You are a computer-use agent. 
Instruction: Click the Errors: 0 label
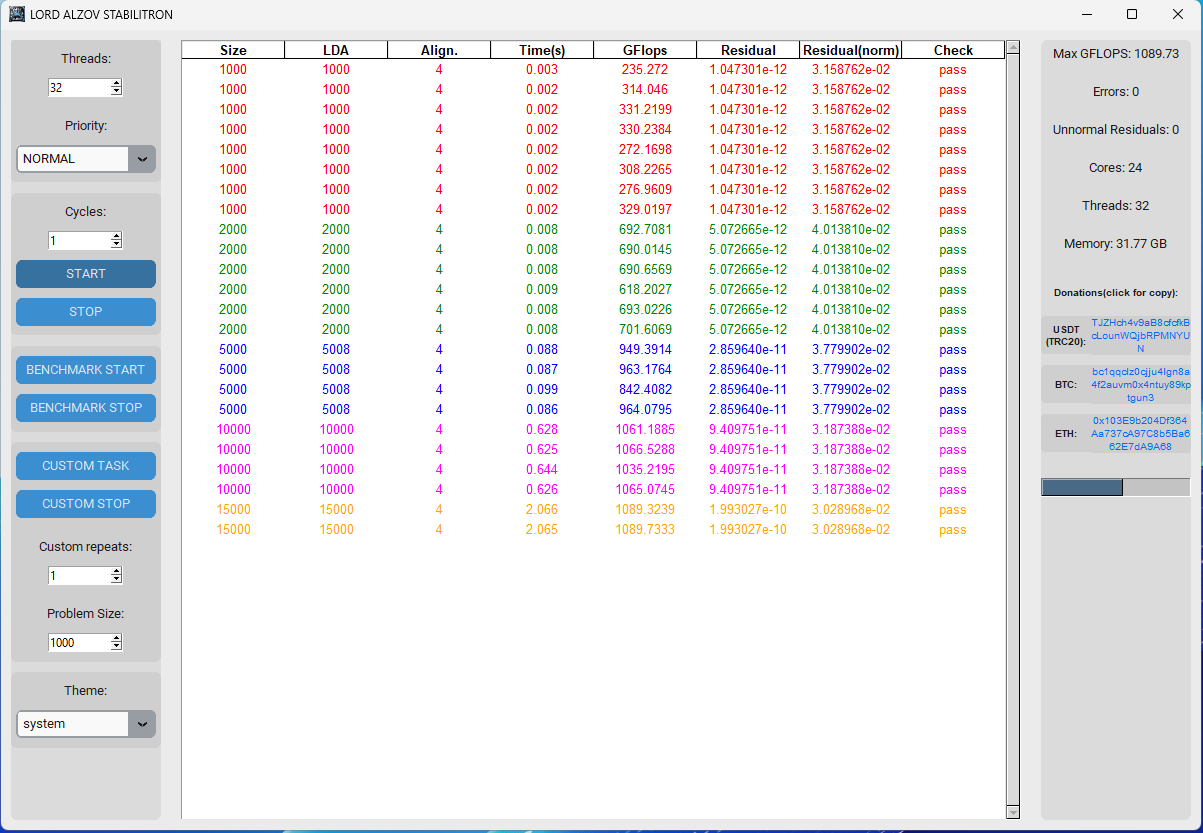1116,92
